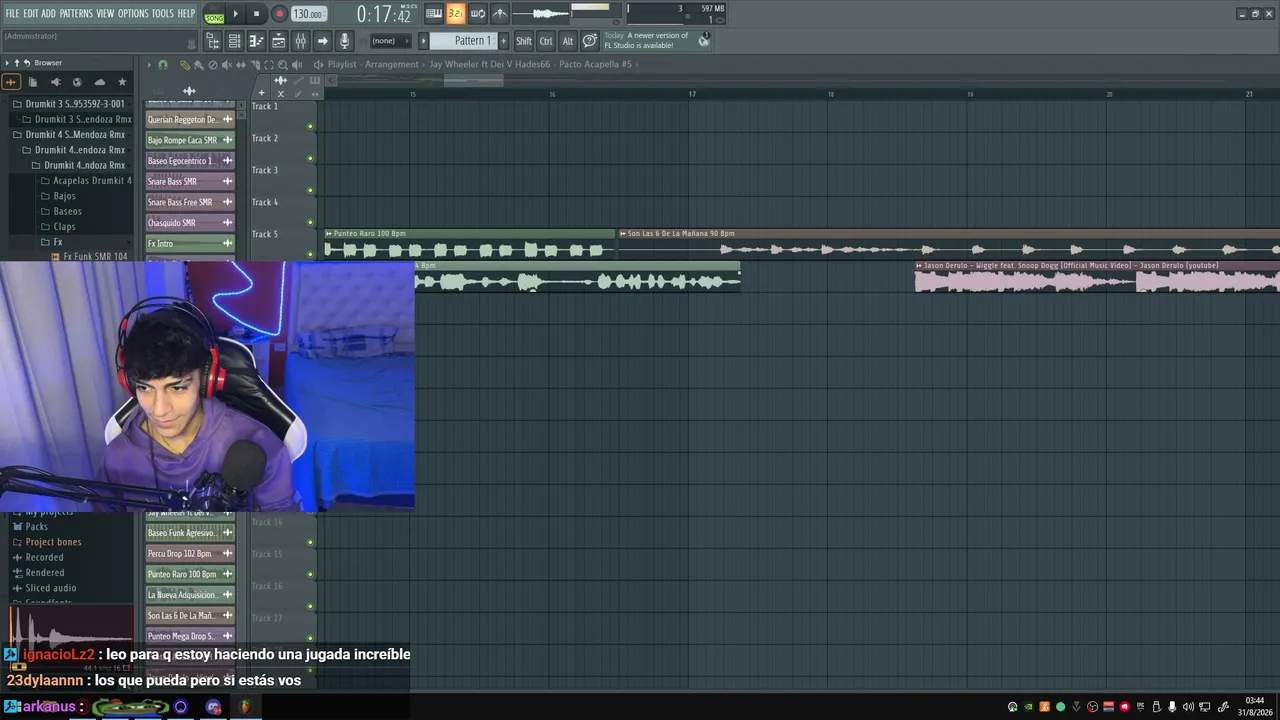Select the playlist Mute tool
The height and width of the screenshot is (720, 1280).
[x=227, y=65]
